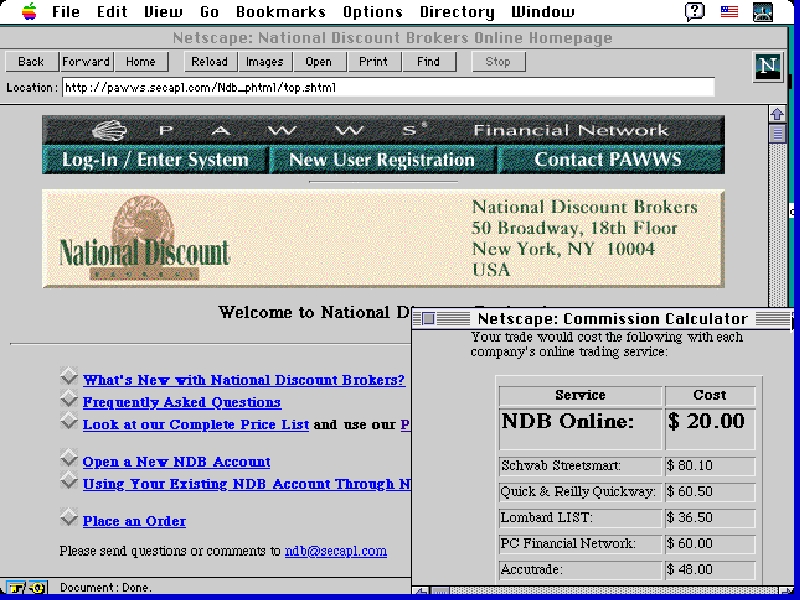Click the scroll up arrow of main window
The height and width of the screenshot is (600, 800).
[x=777, y=114]
